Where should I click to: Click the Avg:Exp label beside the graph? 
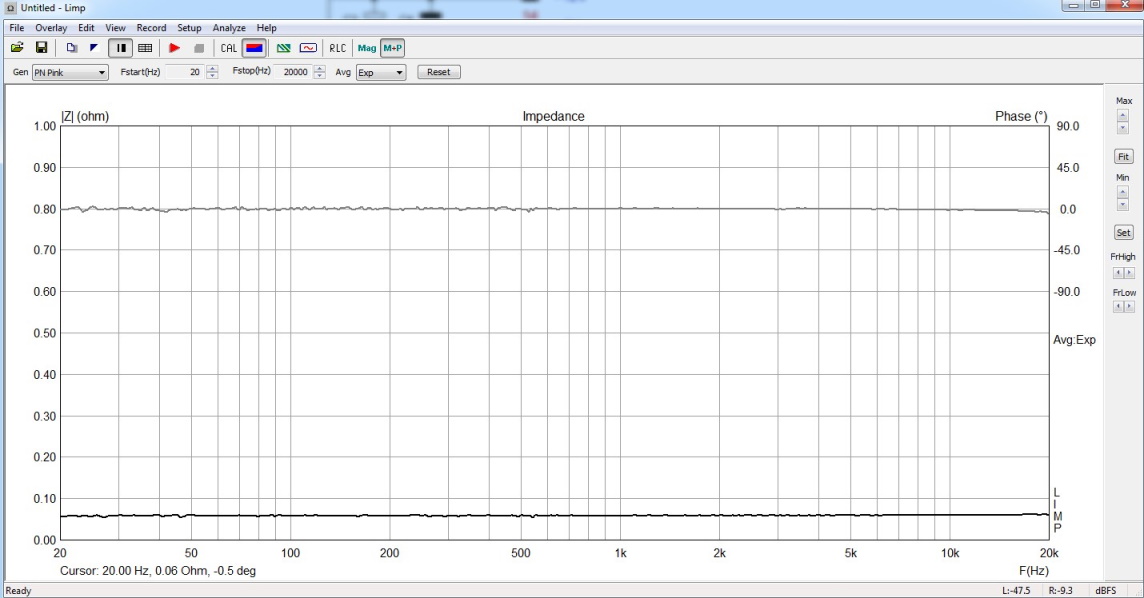click(x=1074, y=340)
